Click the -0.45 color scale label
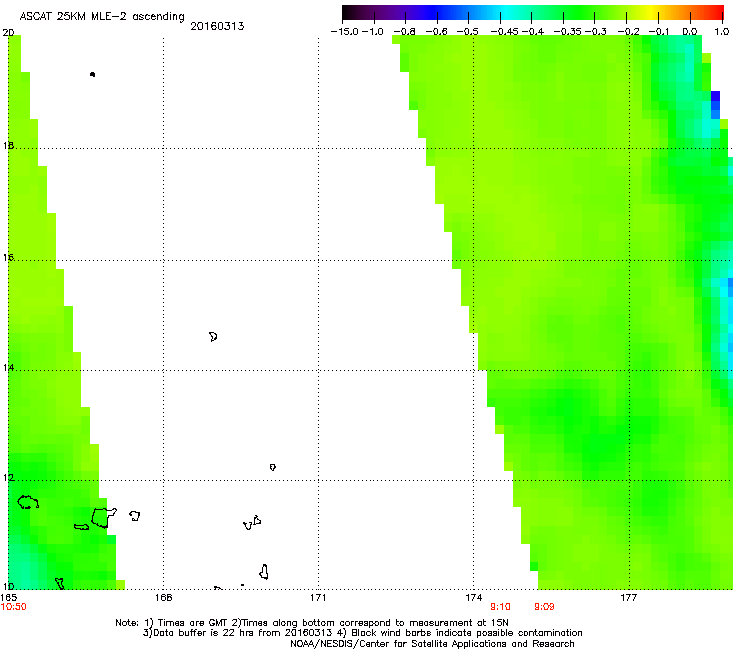740x650 pixels. pos(504,32)
